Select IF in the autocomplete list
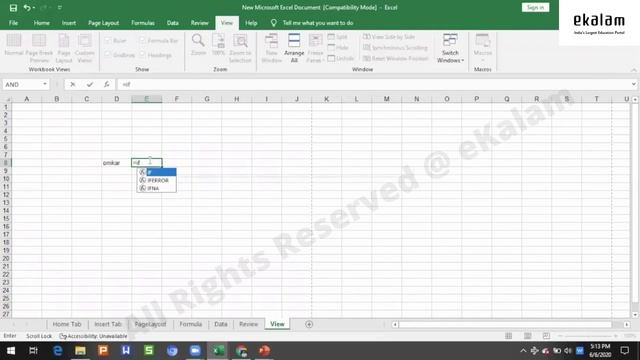The image size is (640, 360). (x=157, y=172)
